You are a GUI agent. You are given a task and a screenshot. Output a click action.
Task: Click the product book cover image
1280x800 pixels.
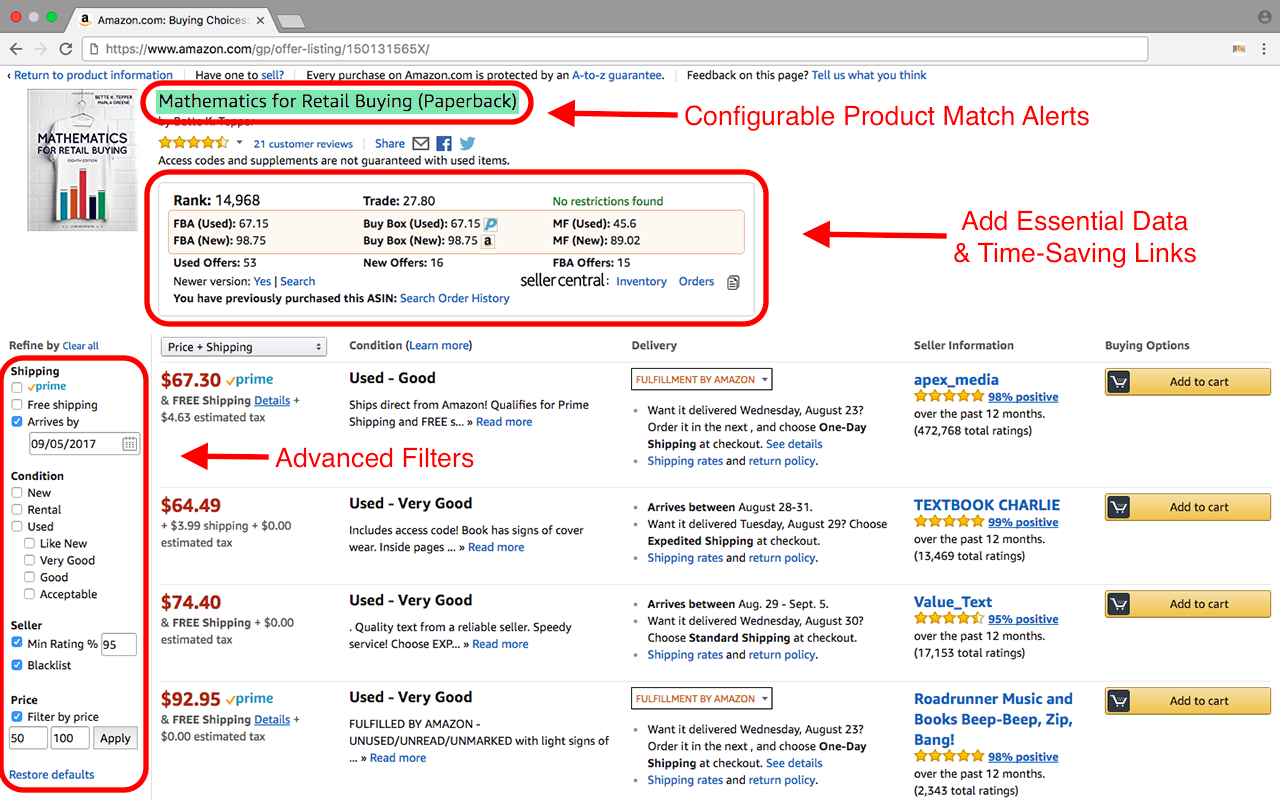(x=83, y=161)
